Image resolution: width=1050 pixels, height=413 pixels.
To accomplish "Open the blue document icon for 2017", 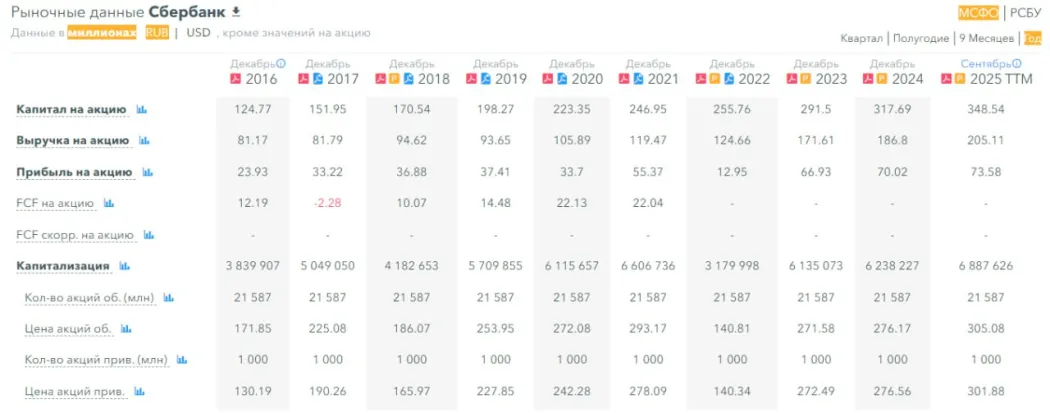I will point(319,79).
